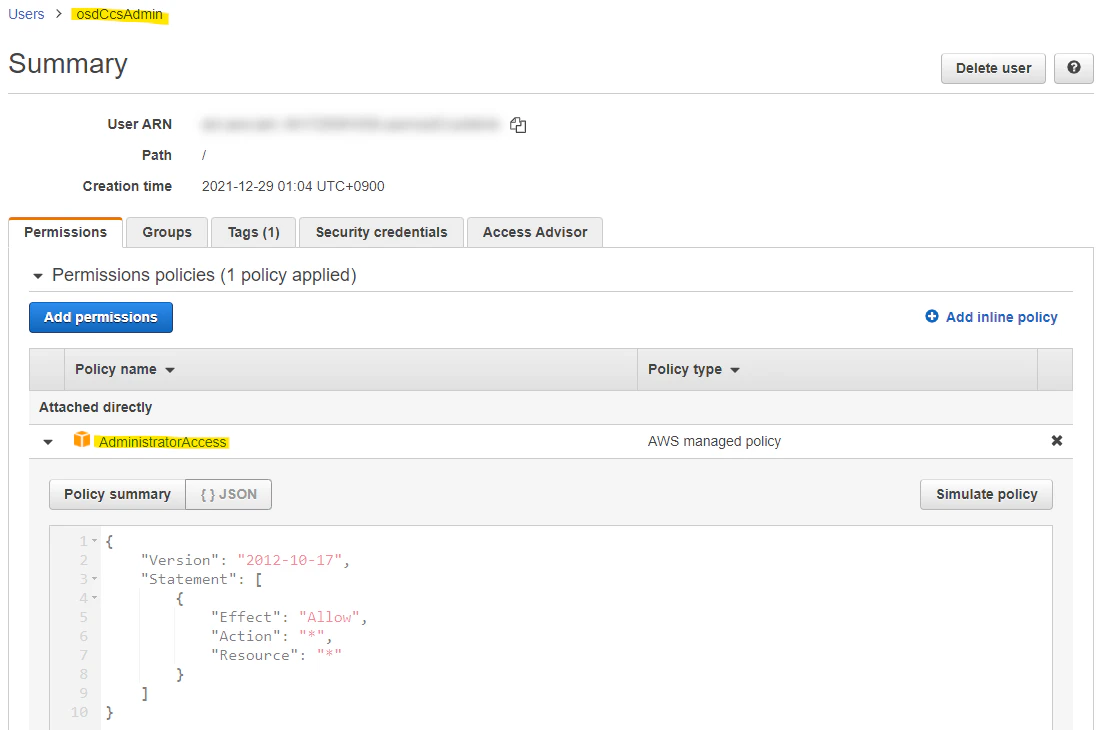
Task: Open the Security credentials tab
Action: (382, 232)
